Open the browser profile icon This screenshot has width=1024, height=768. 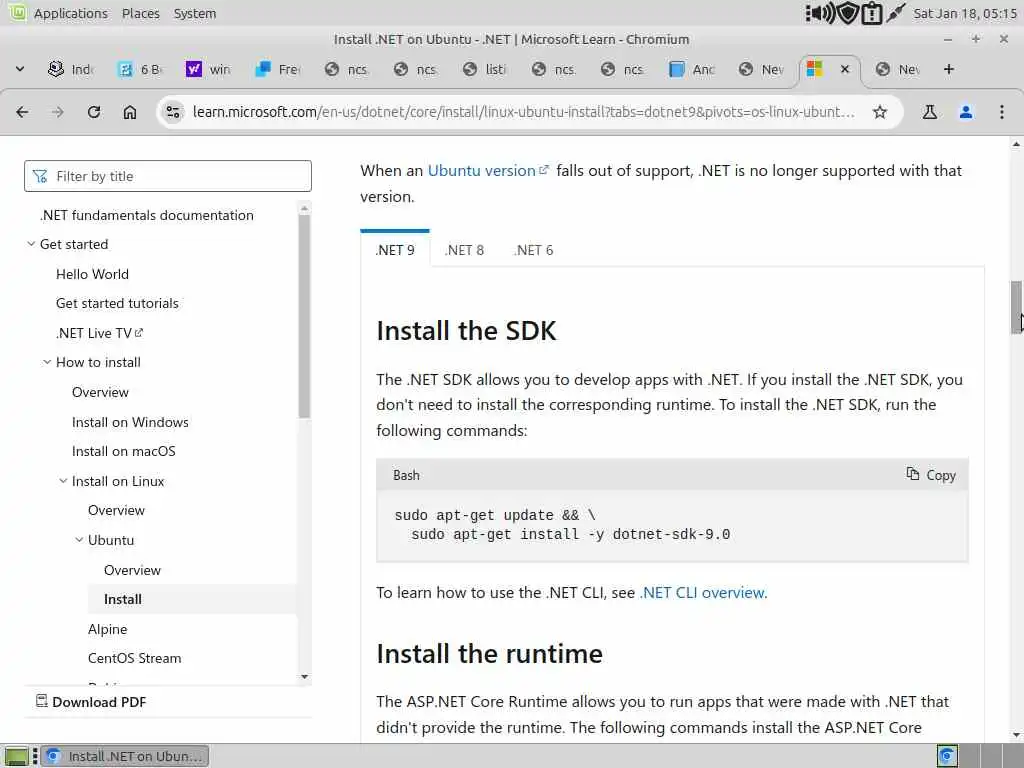[x=966, y=112]
